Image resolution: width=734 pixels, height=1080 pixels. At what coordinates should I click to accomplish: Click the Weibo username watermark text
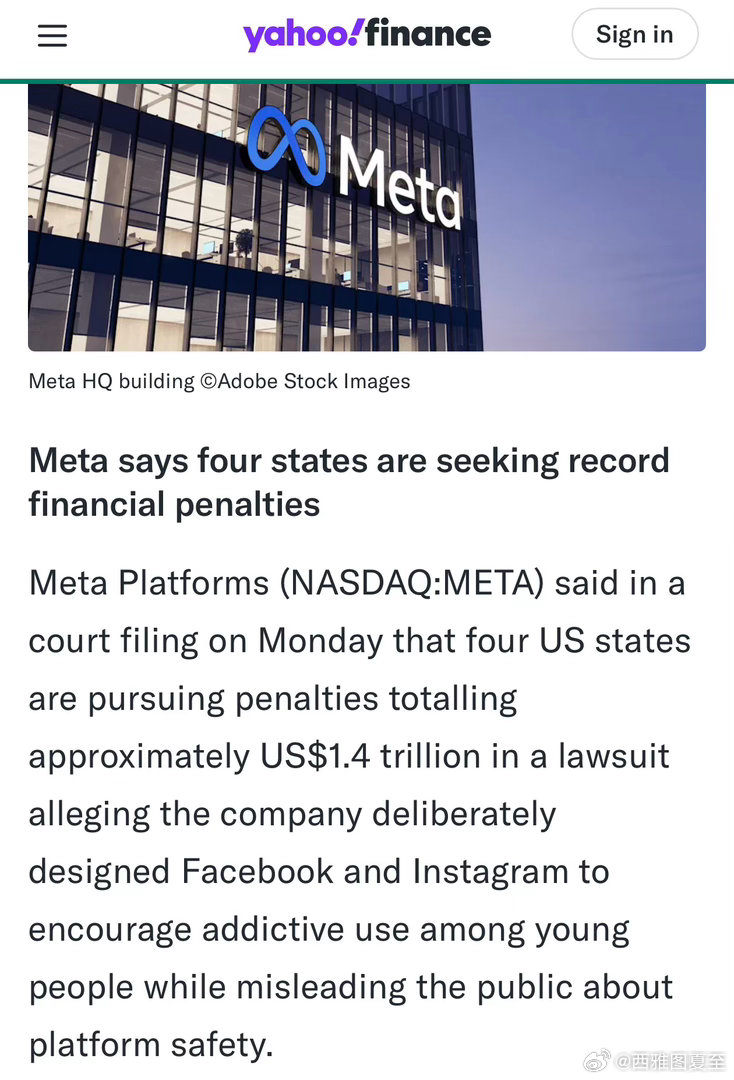tap(670, 1061)
